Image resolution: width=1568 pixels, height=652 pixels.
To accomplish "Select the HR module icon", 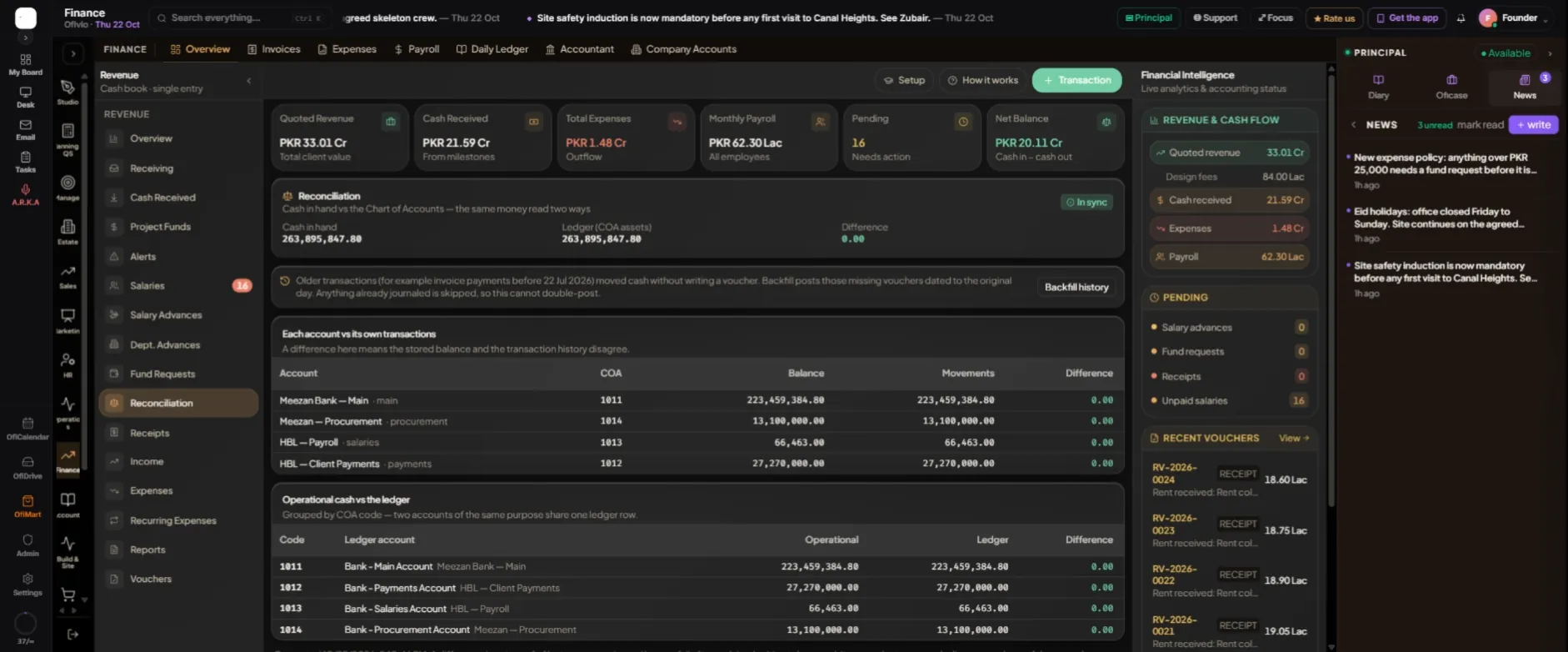I will coord(67,364).
